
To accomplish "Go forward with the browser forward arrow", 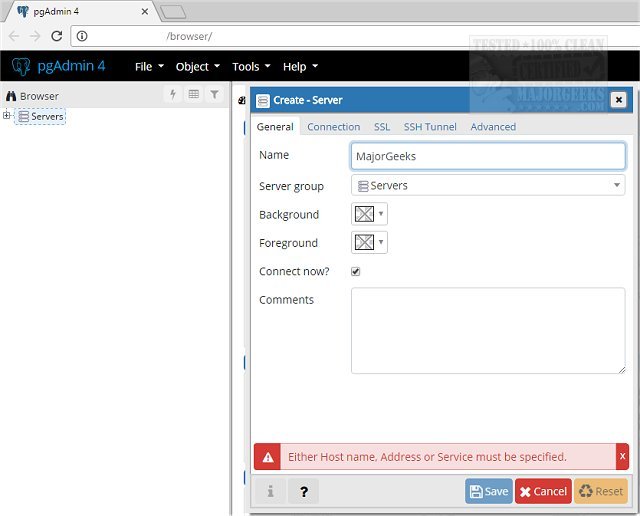I will click(35, 36).
